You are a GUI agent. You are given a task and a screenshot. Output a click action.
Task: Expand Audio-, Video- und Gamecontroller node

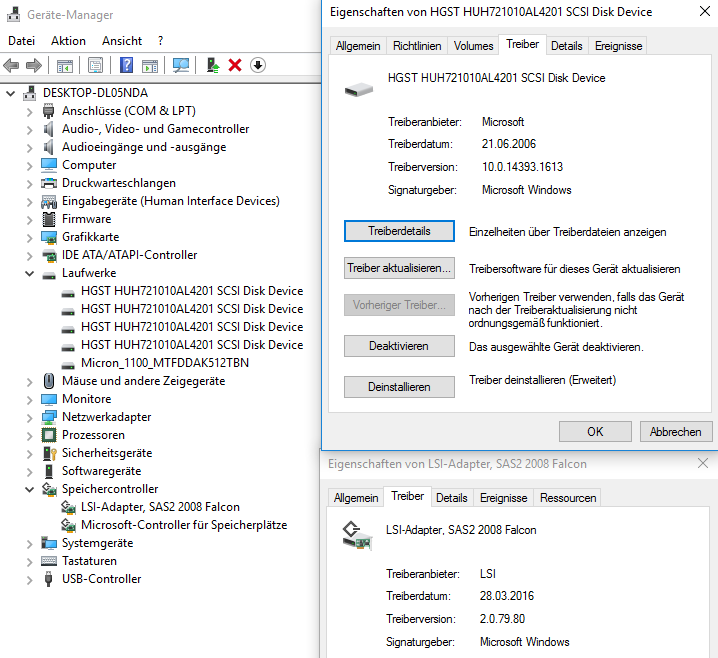pyautogui.click(x=30, y=130)
